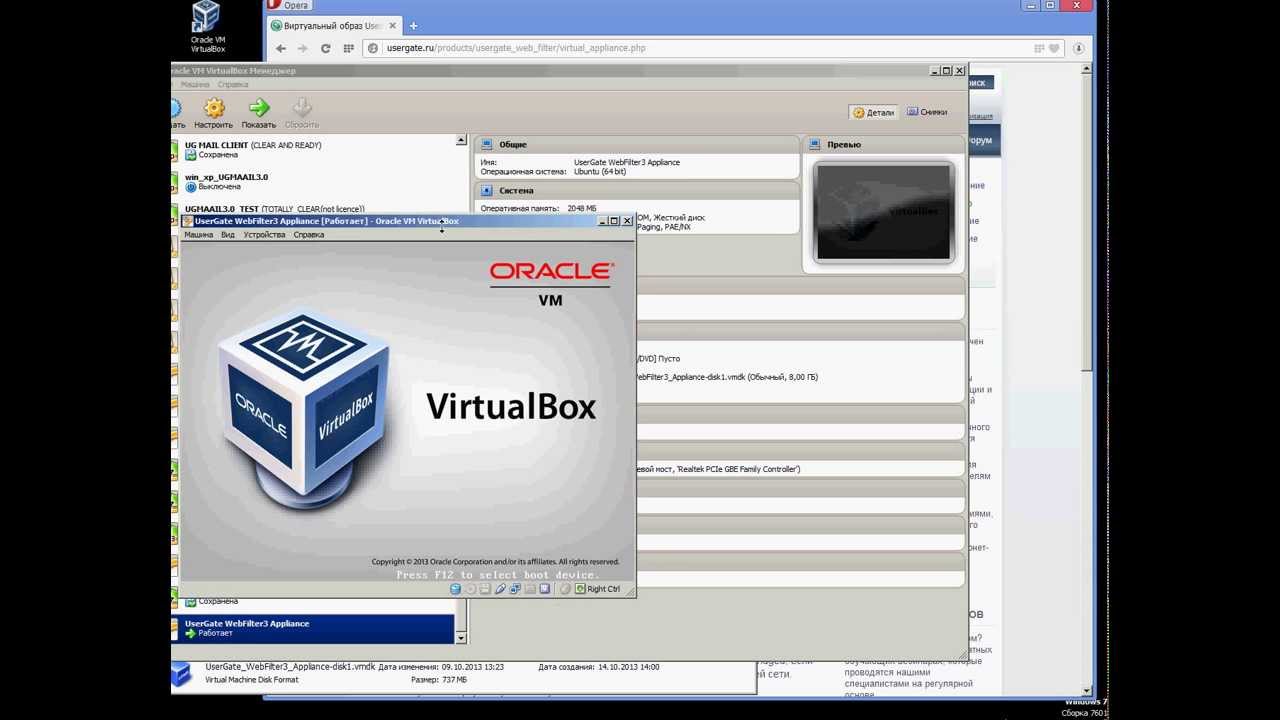Click the Выключена power state icon
Screen dimensions: 1280x720
190,187
